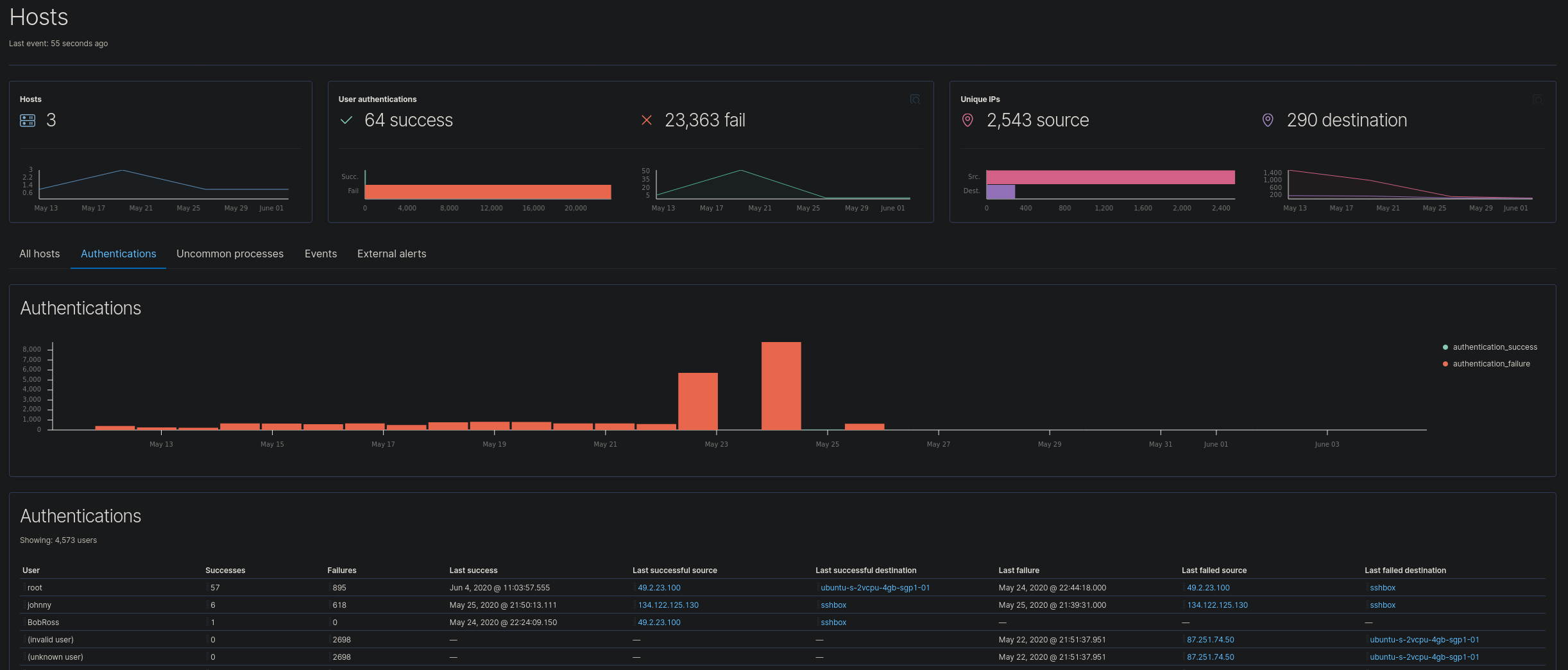The width and height of the screenshot is (1568, 670).
Task: Click the 290 destination statistic
Action: (x=1347, y=120)
